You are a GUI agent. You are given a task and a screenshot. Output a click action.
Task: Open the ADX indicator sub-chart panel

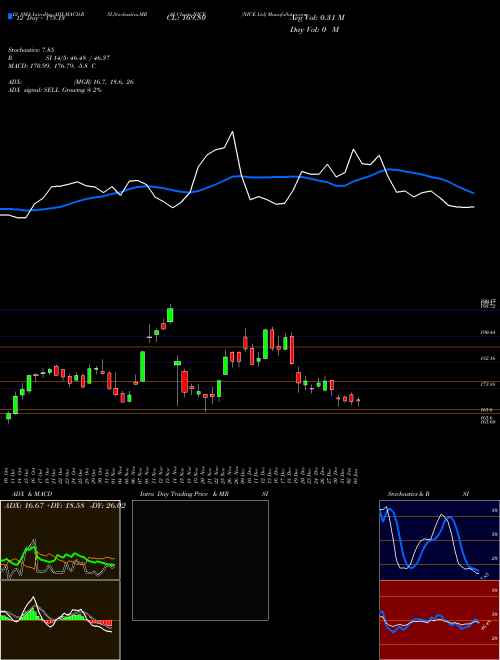tap(60, 540)
